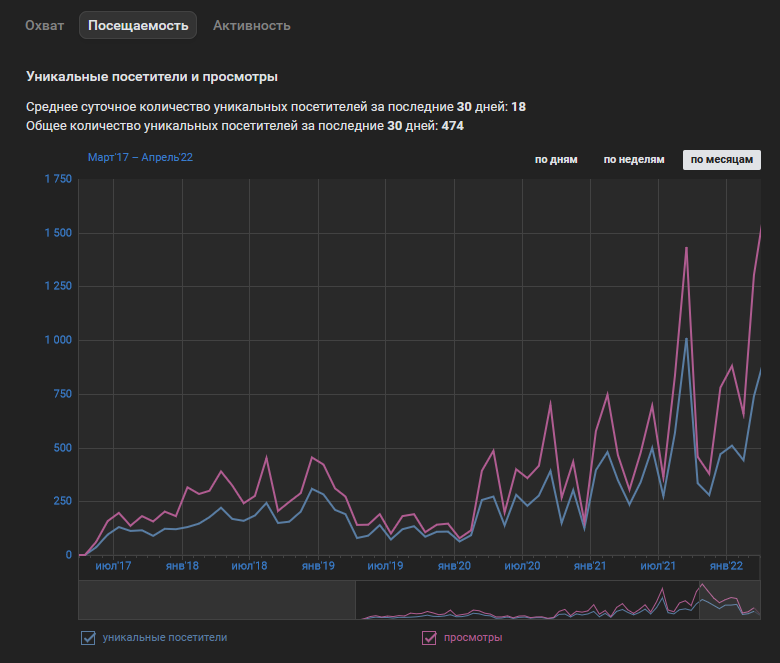Click the янв'22 label on the time axis
This screenshot has height=663, width=780.
726,566
